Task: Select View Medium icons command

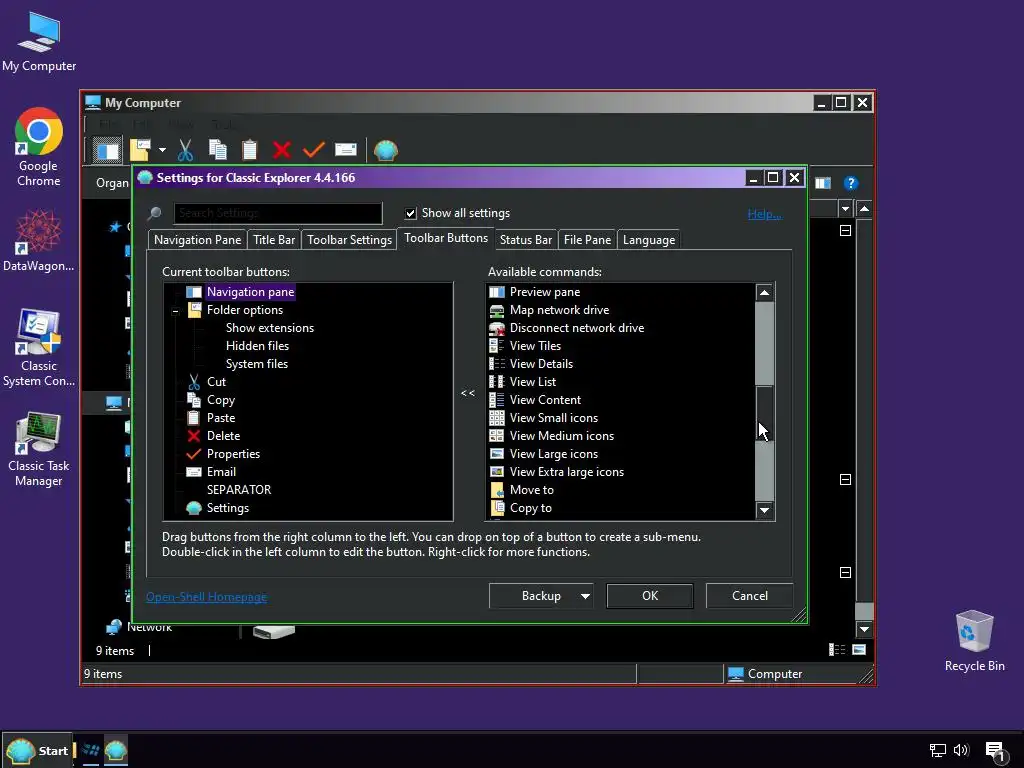Action: pos(562,436)
